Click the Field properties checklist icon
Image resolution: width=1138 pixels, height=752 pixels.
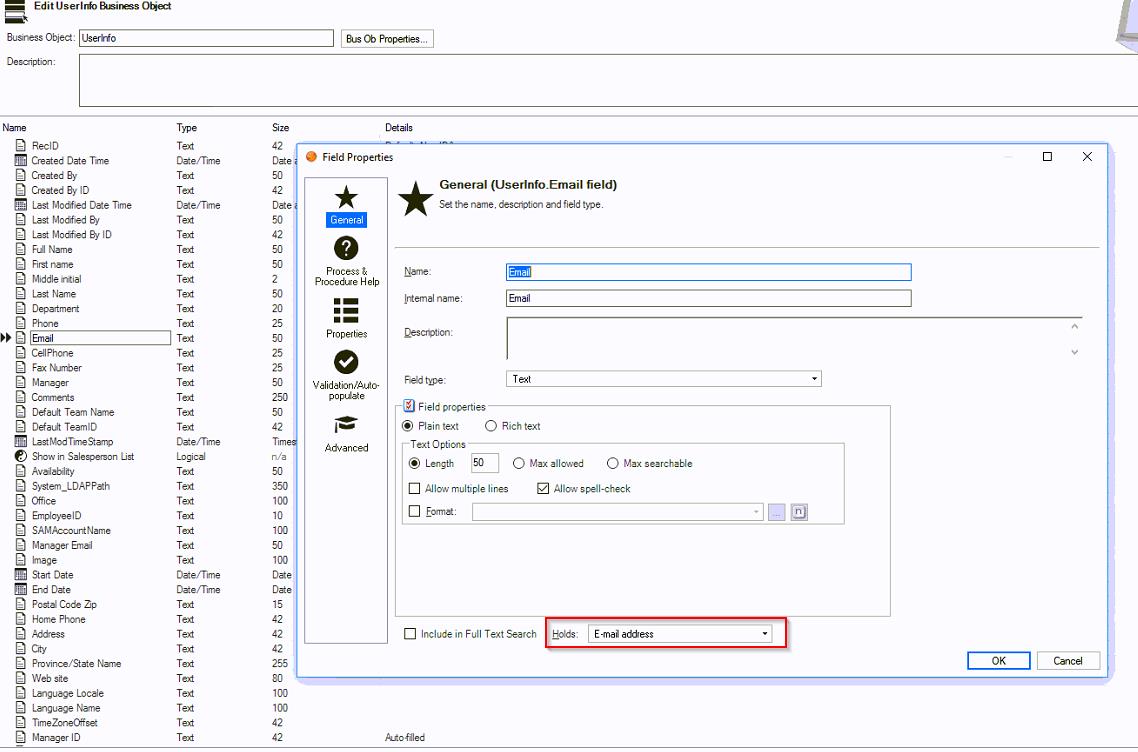coord(410,406)
